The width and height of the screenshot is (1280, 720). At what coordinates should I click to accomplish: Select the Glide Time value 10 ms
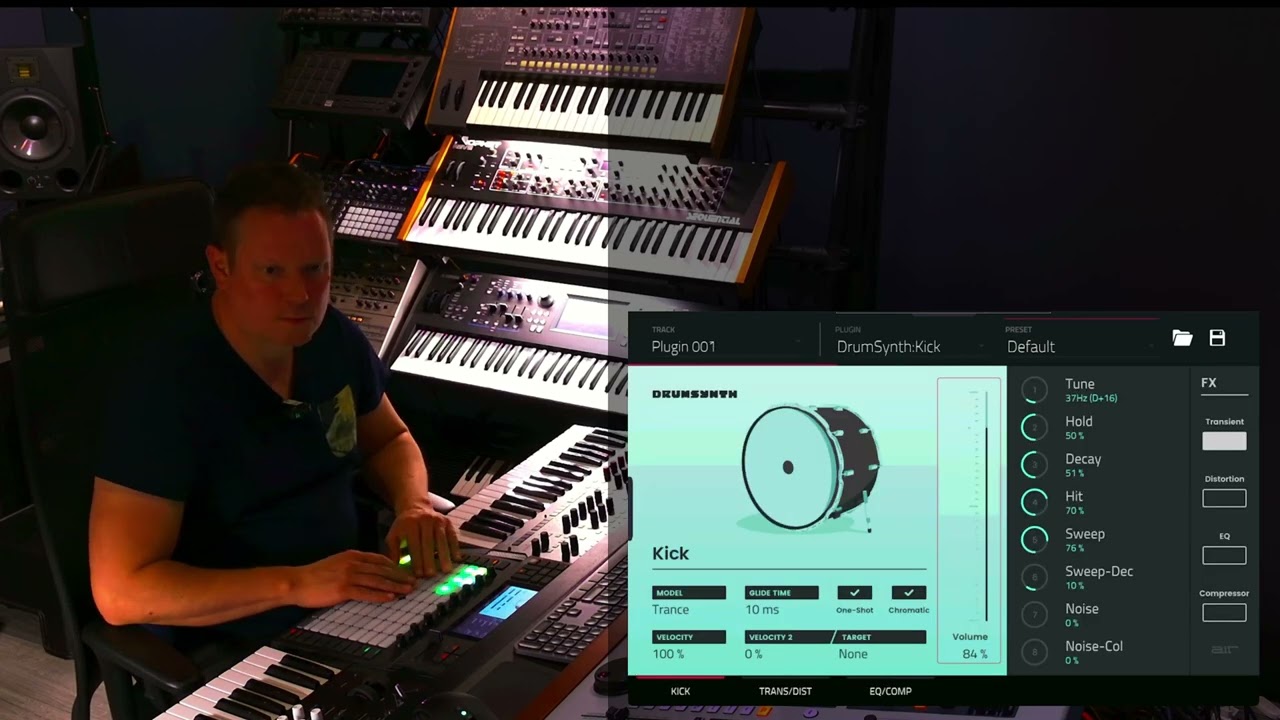pyautogui.click(x=762, y=610)
